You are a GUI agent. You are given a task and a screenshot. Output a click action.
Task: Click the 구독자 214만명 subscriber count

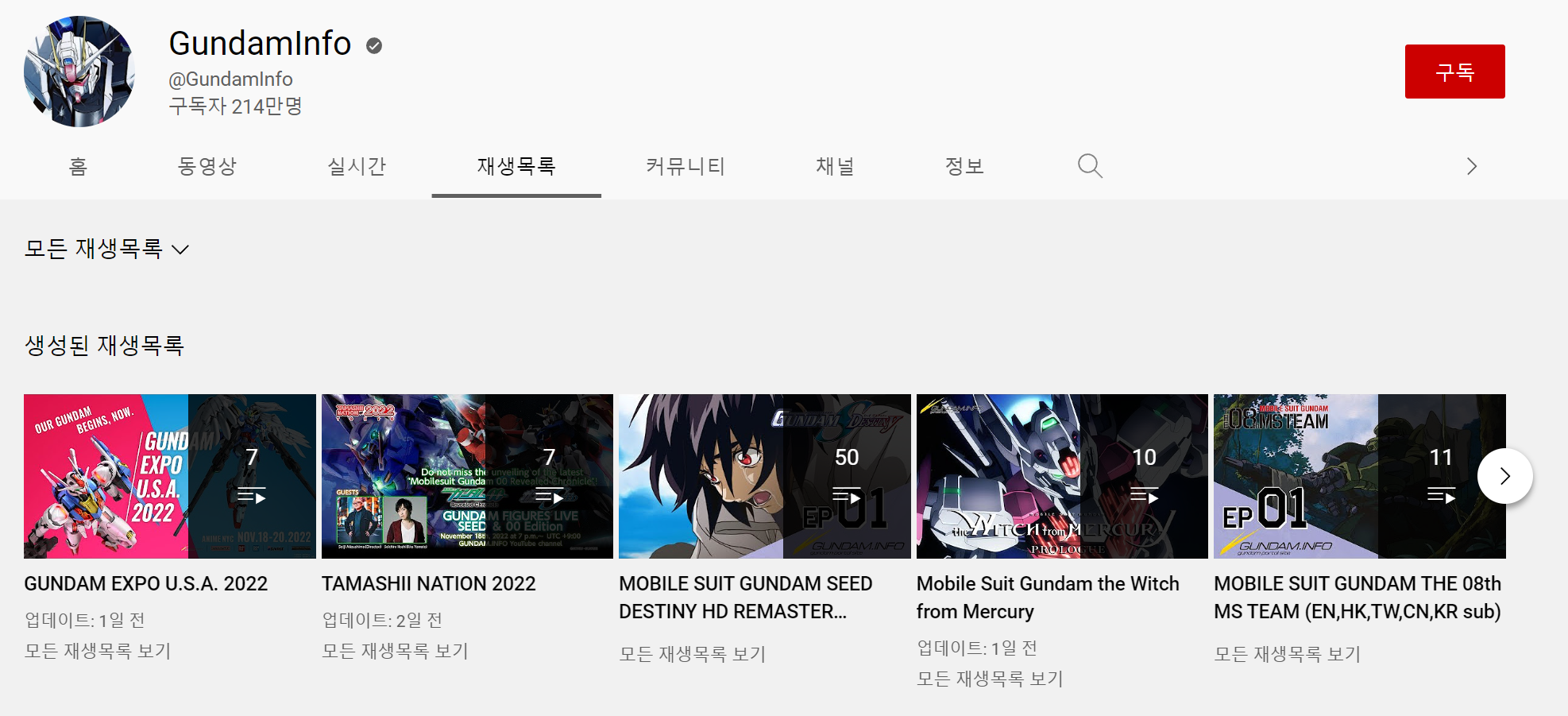(236, 106)
